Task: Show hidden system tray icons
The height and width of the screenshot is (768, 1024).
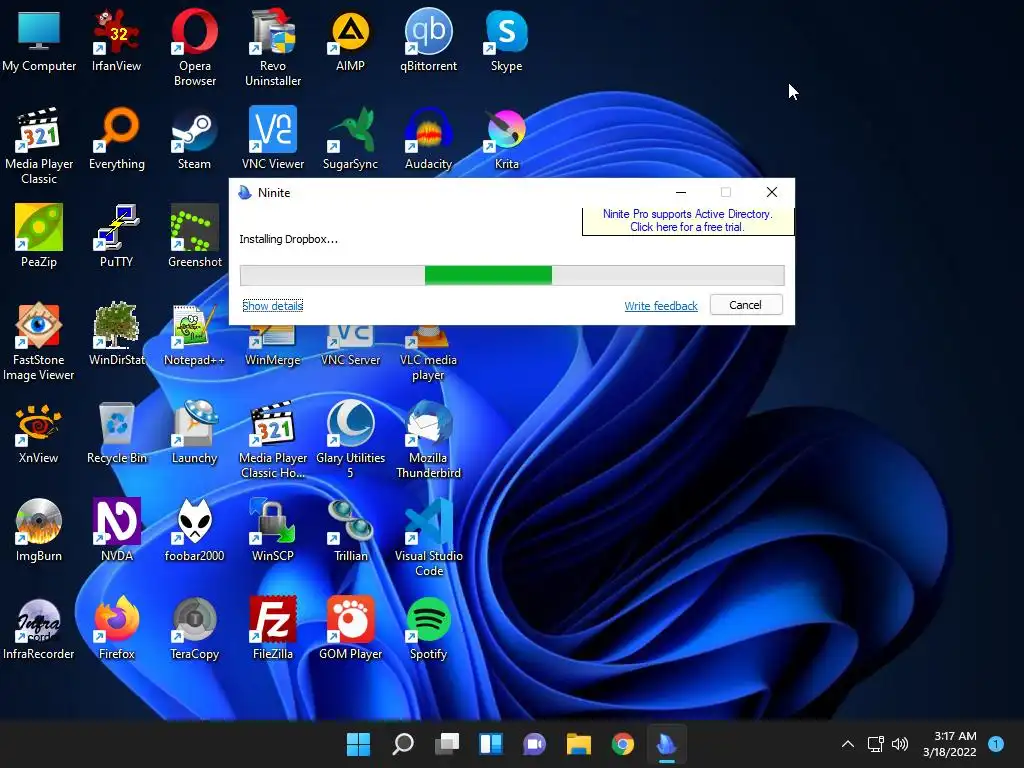Action: 848,744
